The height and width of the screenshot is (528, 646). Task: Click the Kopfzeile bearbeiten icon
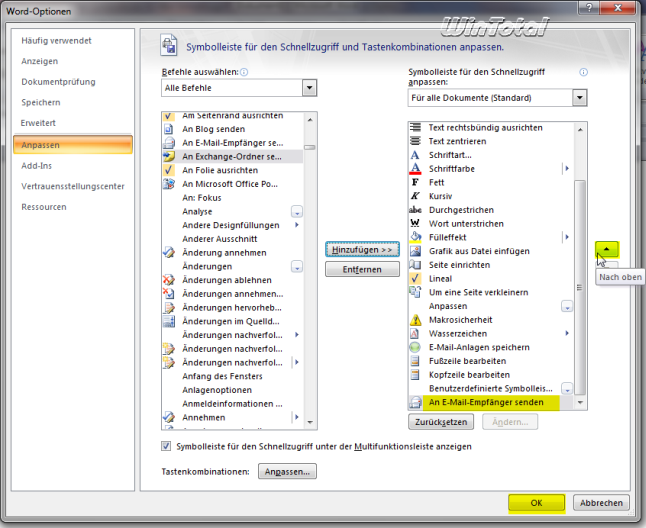(x=415, y=375)
